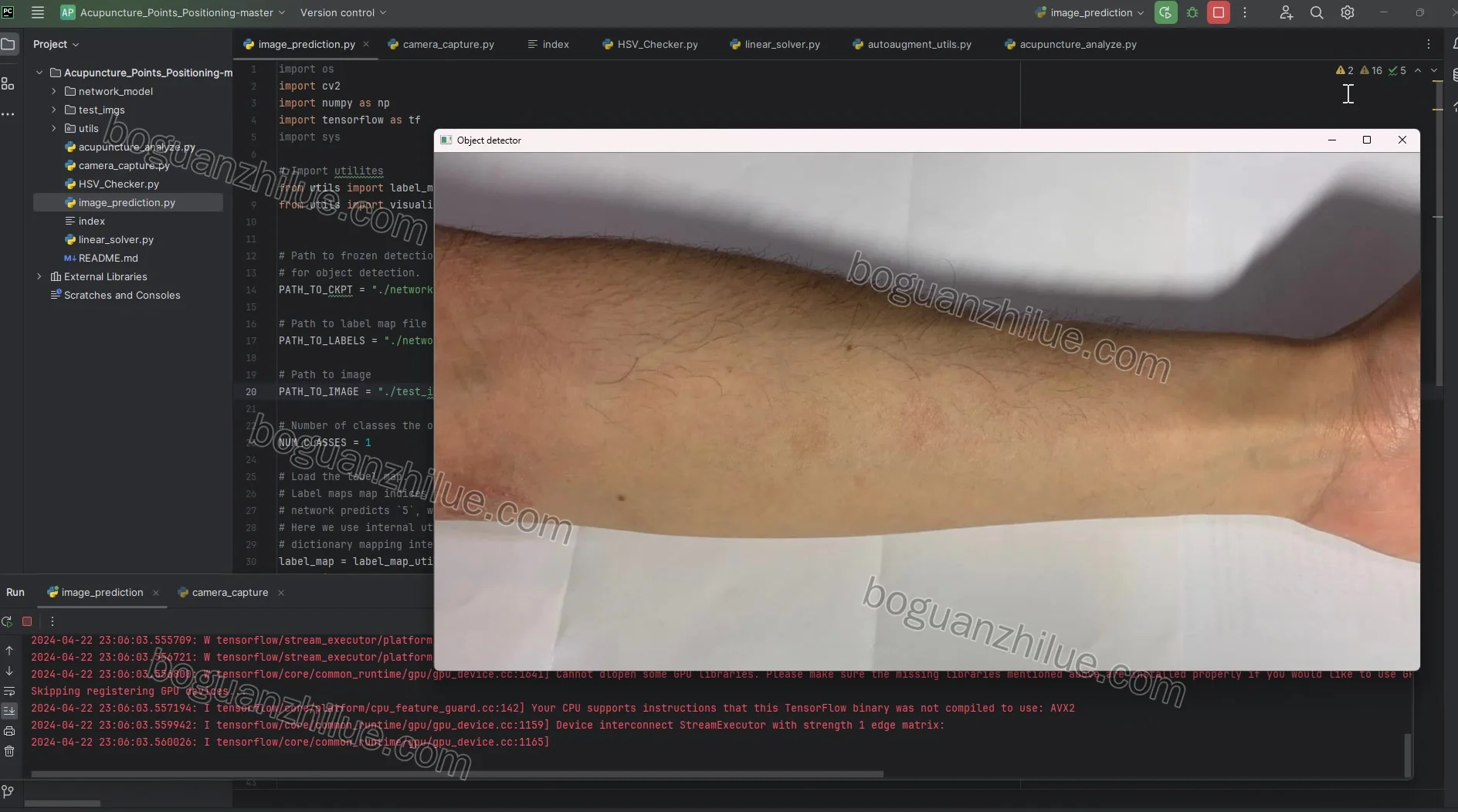Toggle scroll to end in console

tap(9, 711)
